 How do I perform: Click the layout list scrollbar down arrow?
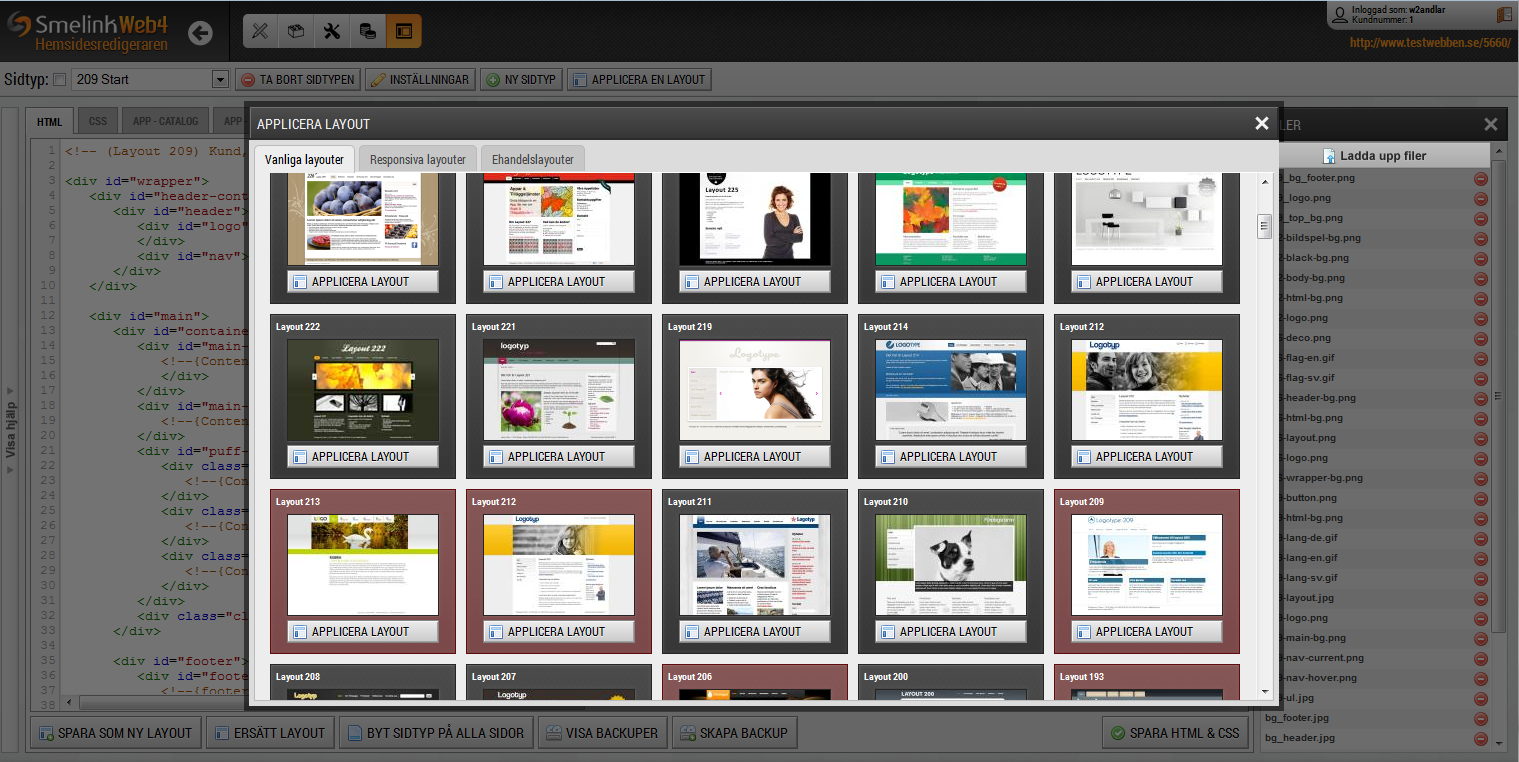[x=1264, y=691]
